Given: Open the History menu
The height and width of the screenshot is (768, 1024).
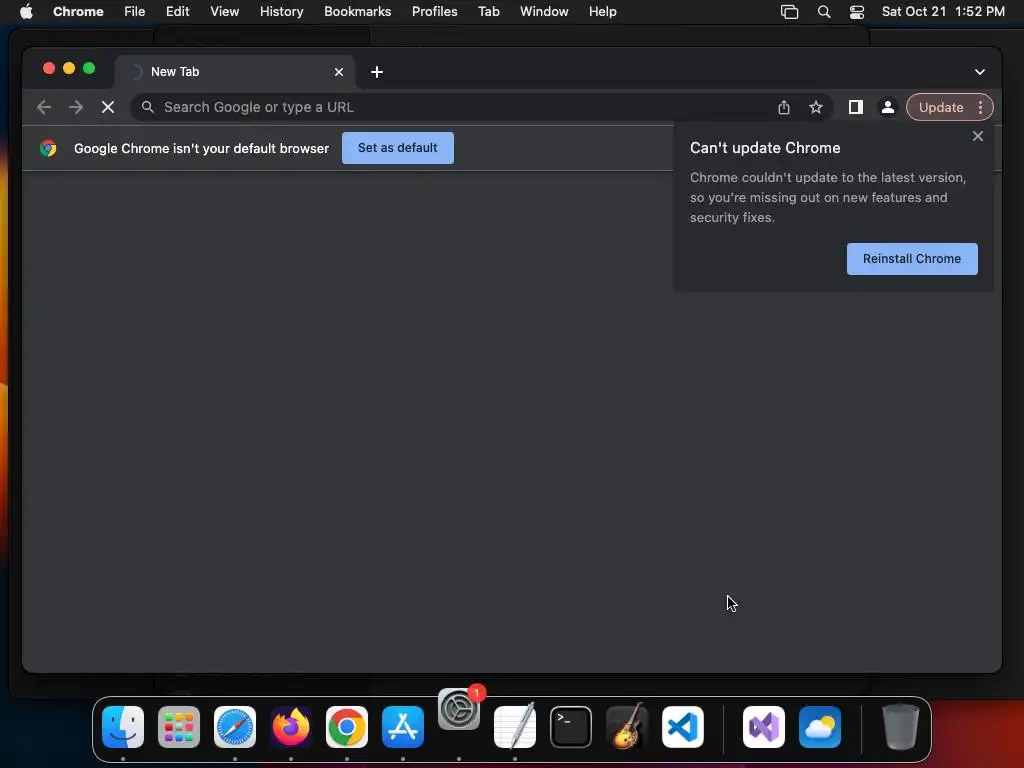Looking at the screenshot, I should pyautogui.click(x=281, y=12).
